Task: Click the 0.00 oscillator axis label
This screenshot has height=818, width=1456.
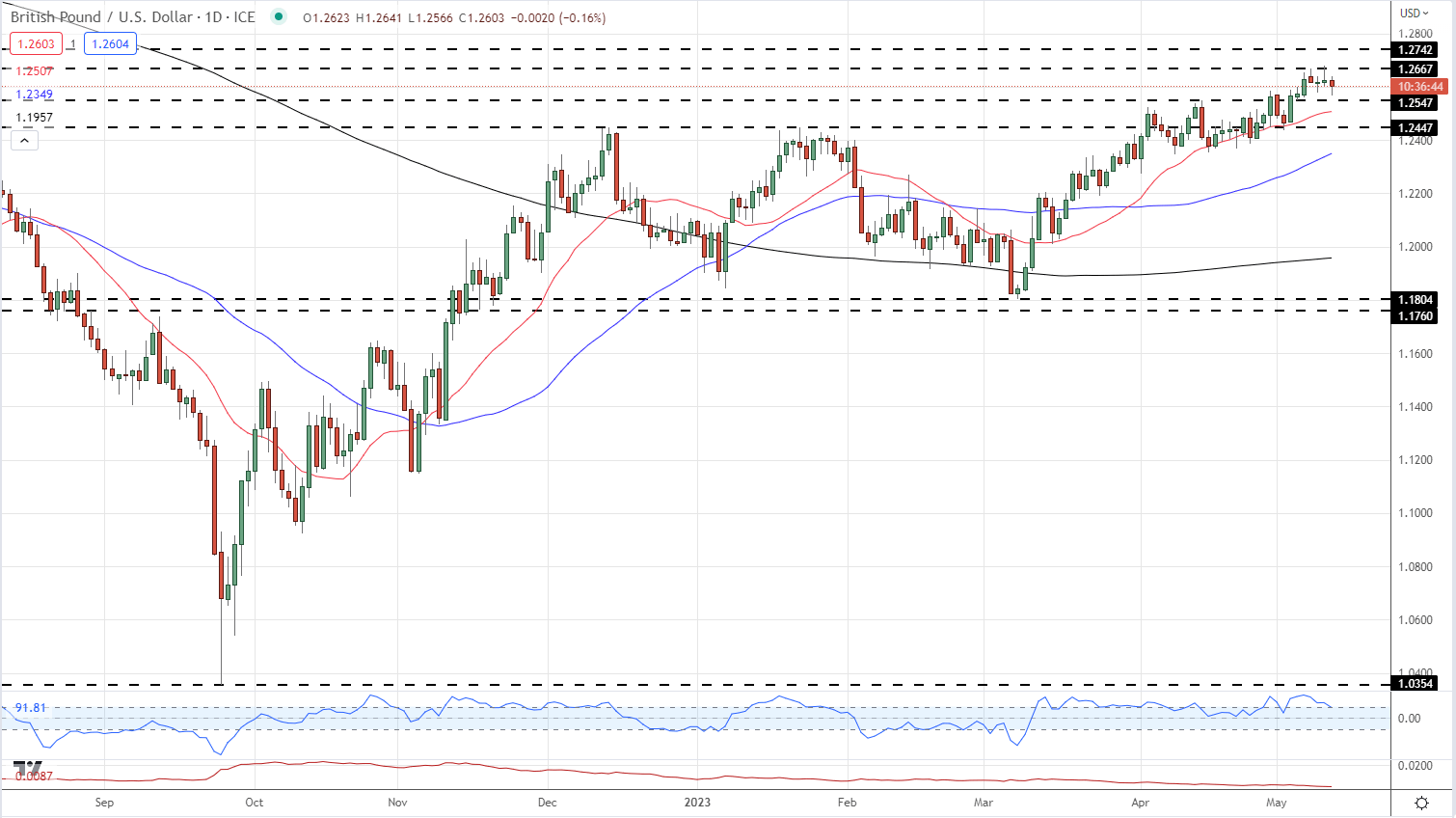Action: (x=1409, y=719)
